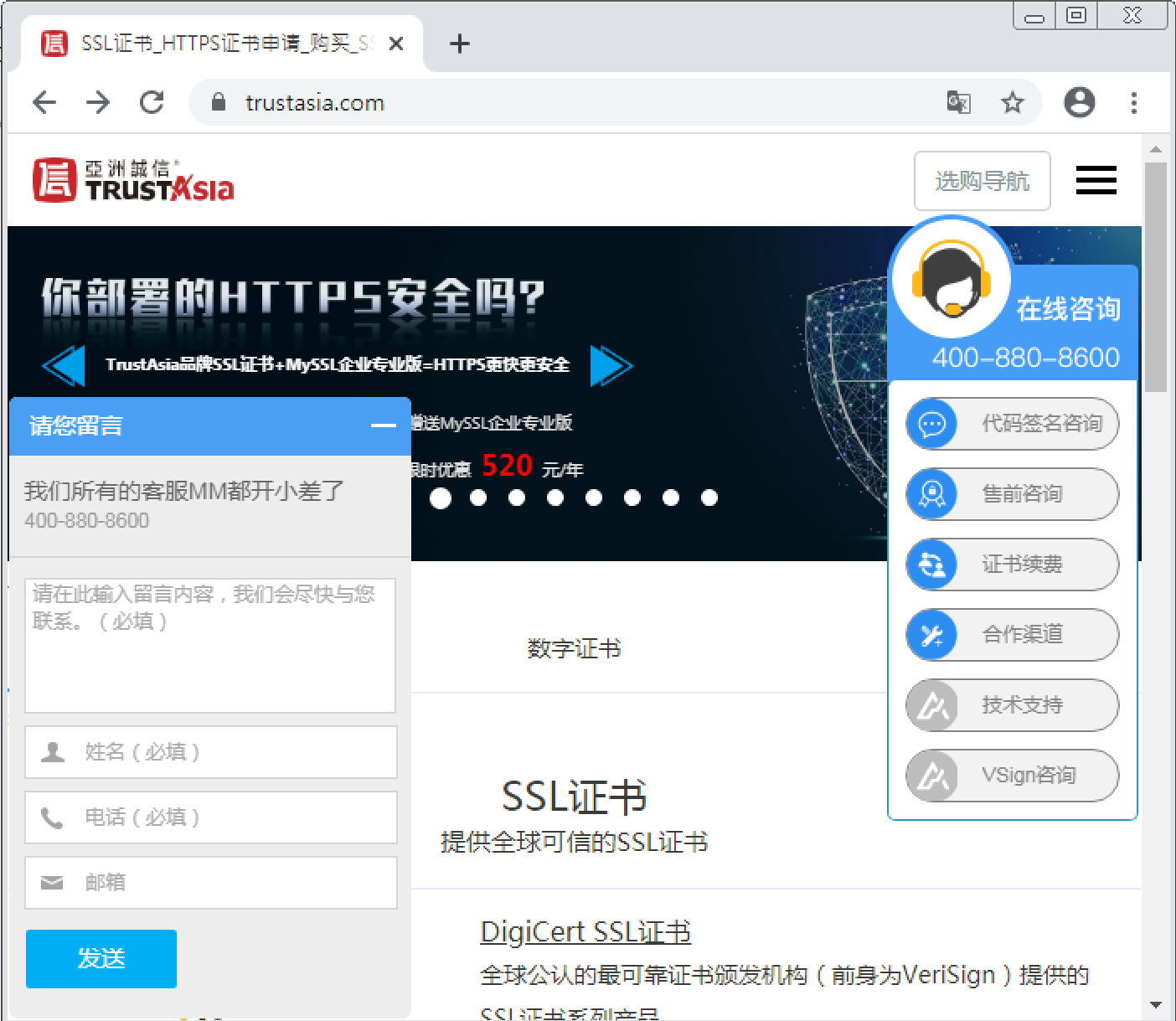Image resolution: width=1176 pixels, height=1021 pixels.
Task: Open VSign咨询 consultation
Action: pos(1013,776)
